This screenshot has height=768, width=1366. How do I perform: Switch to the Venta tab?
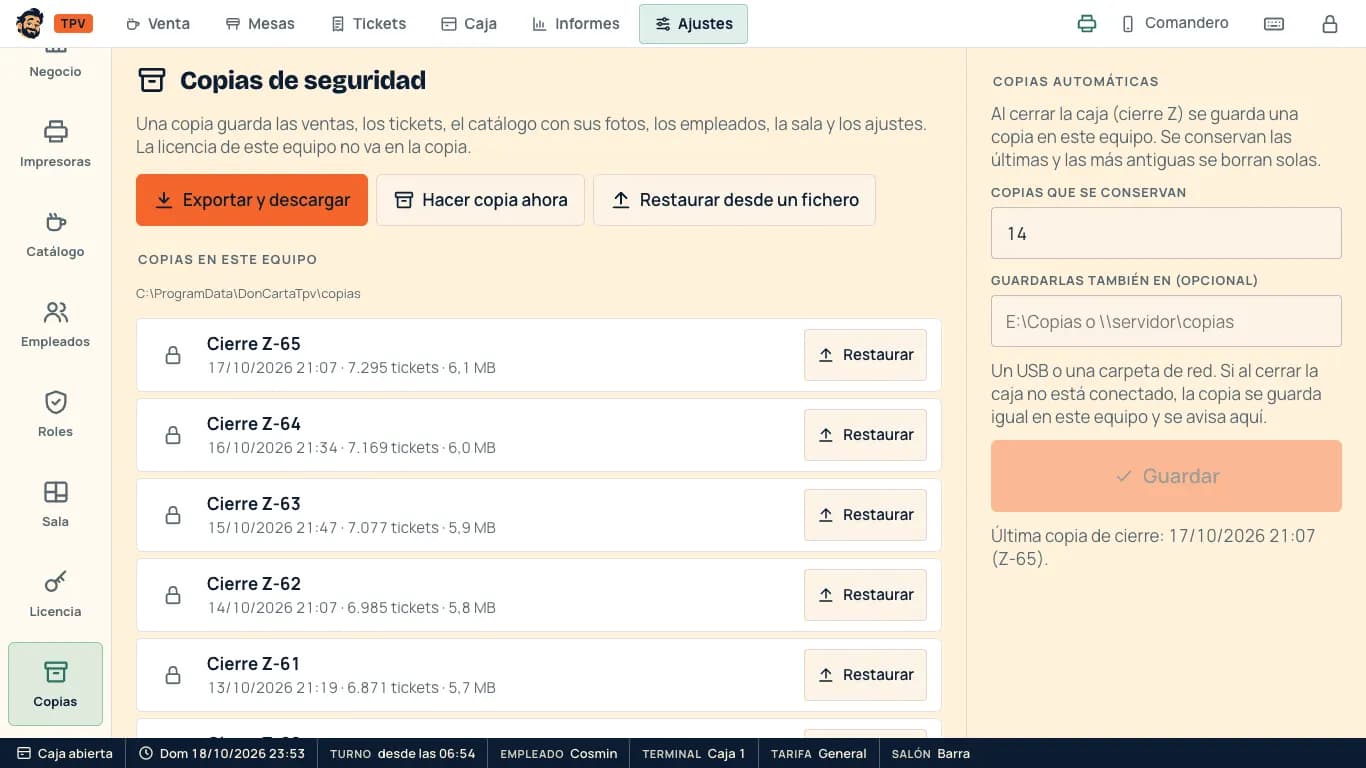click(x=158, y=24)
